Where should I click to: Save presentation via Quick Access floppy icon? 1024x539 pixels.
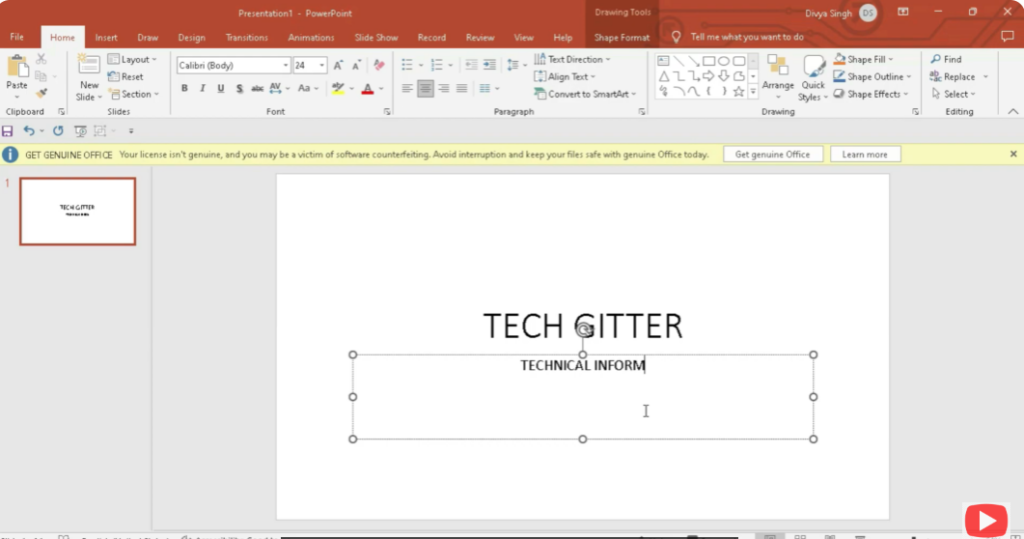coord(8,131)
